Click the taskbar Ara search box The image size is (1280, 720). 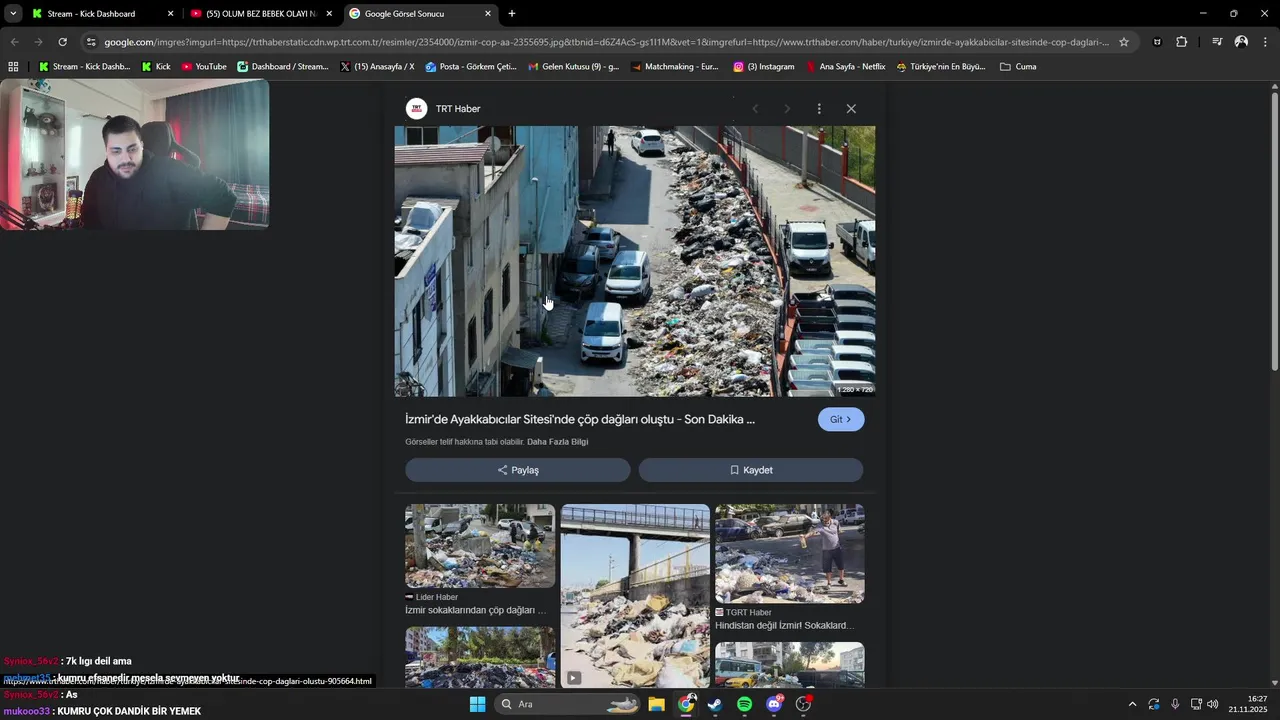point(568,704)
